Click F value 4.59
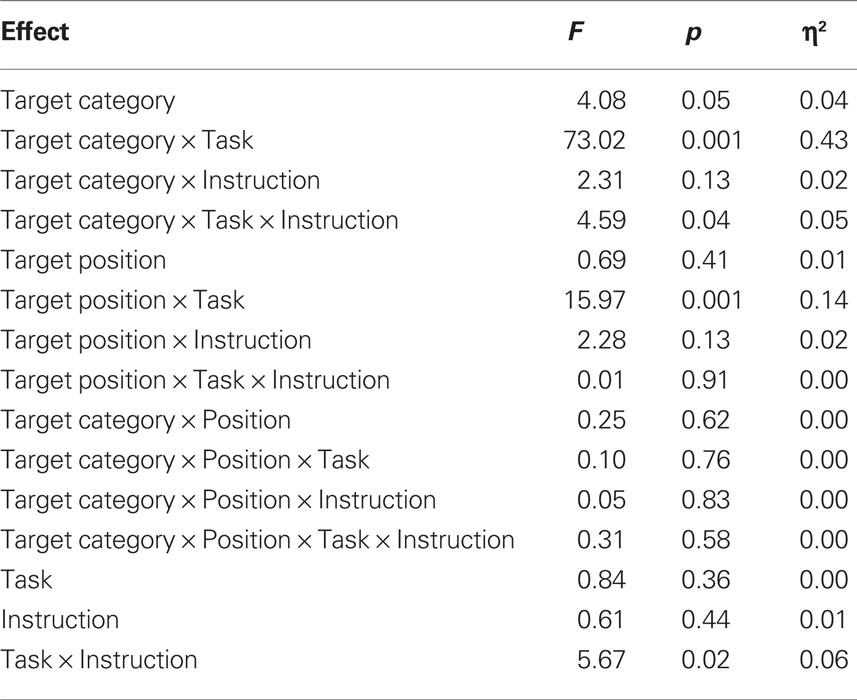857x700 pixels. pyautogui.click(x=601, y=220)
